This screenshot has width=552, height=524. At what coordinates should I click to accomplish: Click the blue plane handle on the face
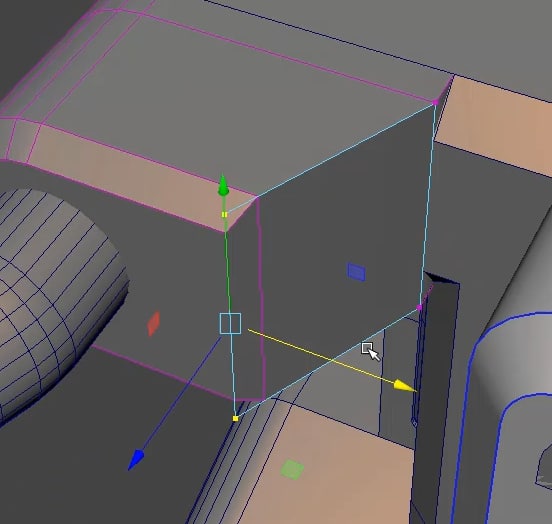pyautogui.click(x=356, y=272)
